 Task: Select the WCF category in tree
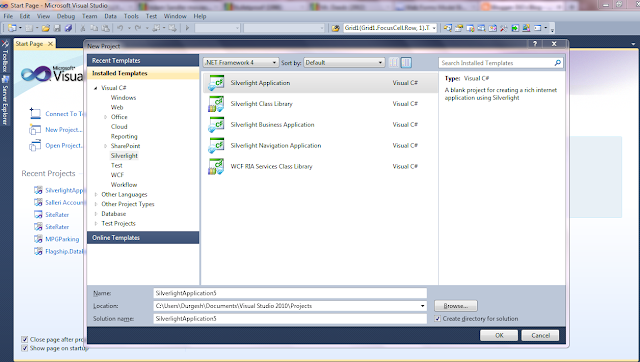[117, 175]
